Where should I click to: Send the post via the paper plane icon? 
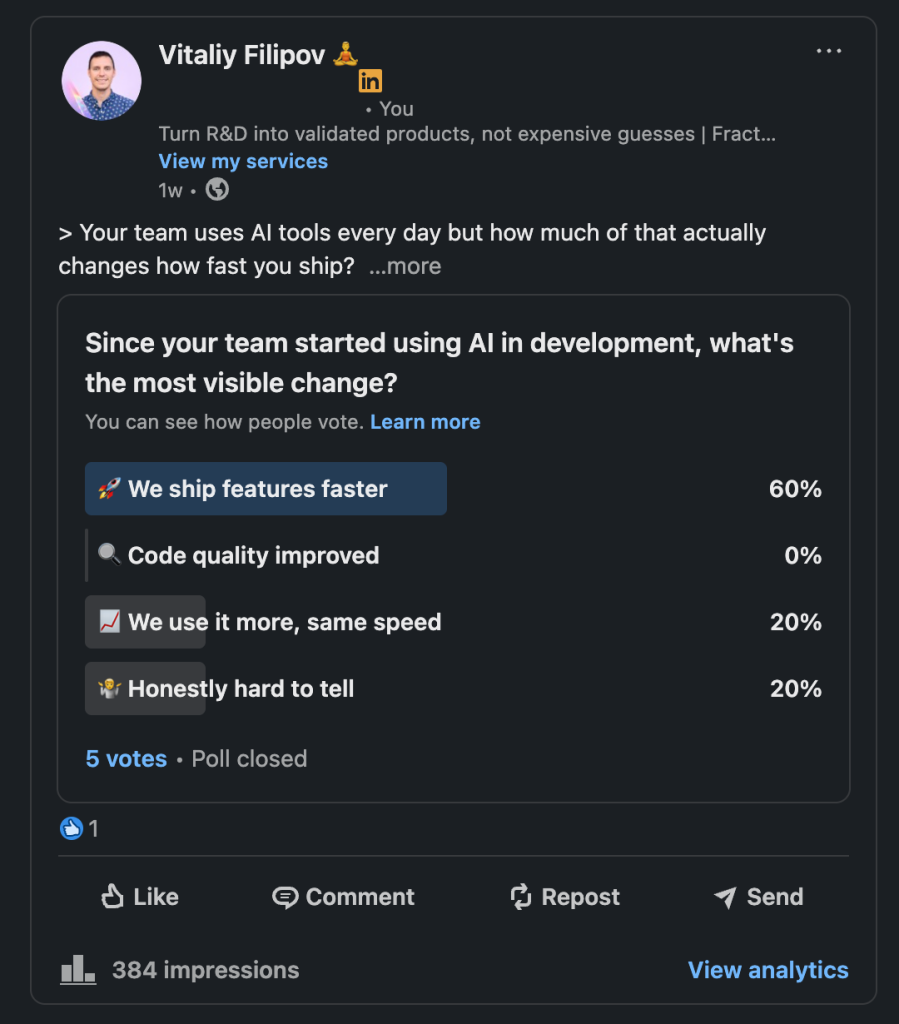click(x=723, y=897)
